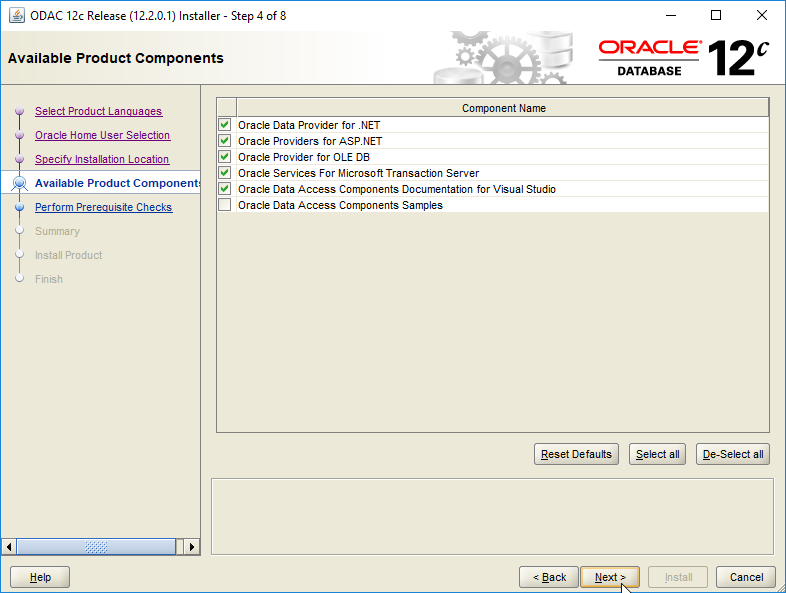Click the Reset Defaults button
Image resolution: width=786 pixels, height=593 pixels.
pyautogui.click(x=576, y=454)
